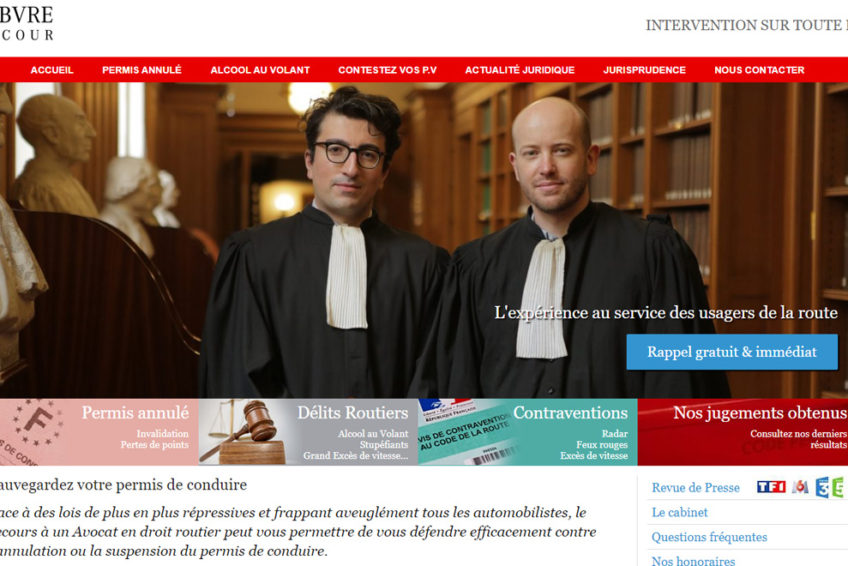Open the Contraventions tile

[528, 432]
